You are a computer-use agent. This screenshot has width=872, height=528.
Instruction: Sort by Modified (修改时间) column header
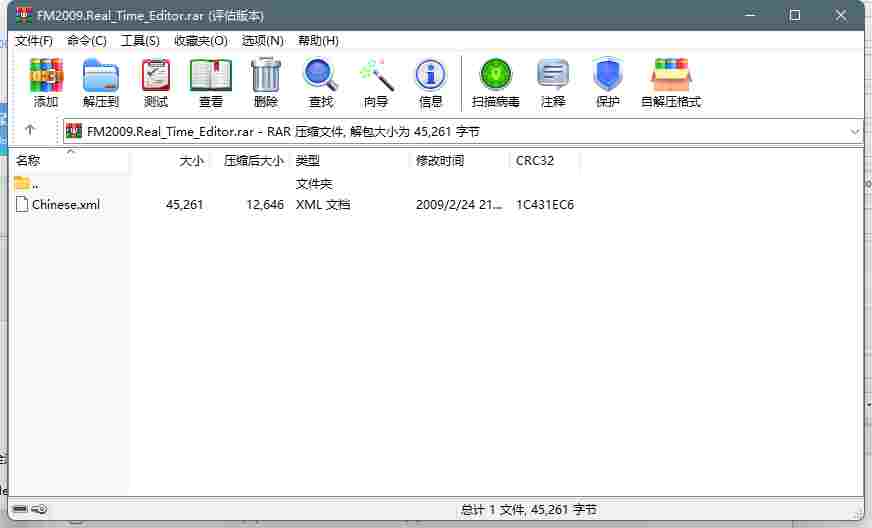pyautogui.click(x=460, y=161)
